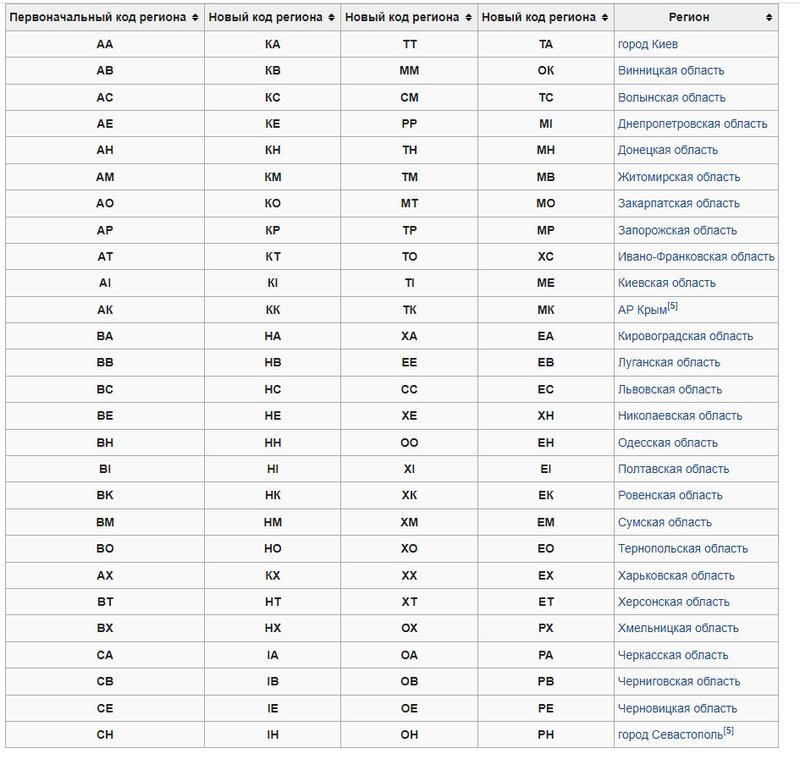
Task: Open Ивано-Франковская область link
Action: (696, 257)
